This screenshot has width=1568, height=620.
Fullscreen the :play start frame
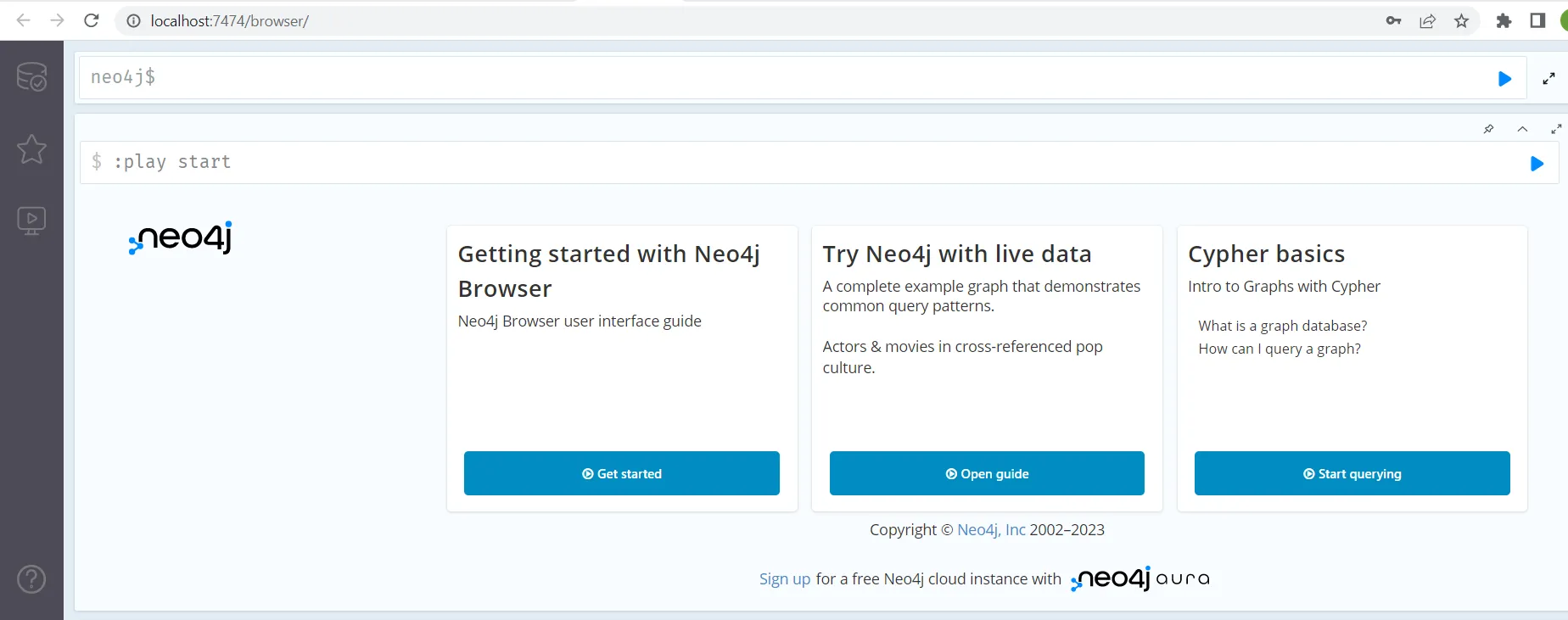pyautogui.click(x=1556, y=129)
